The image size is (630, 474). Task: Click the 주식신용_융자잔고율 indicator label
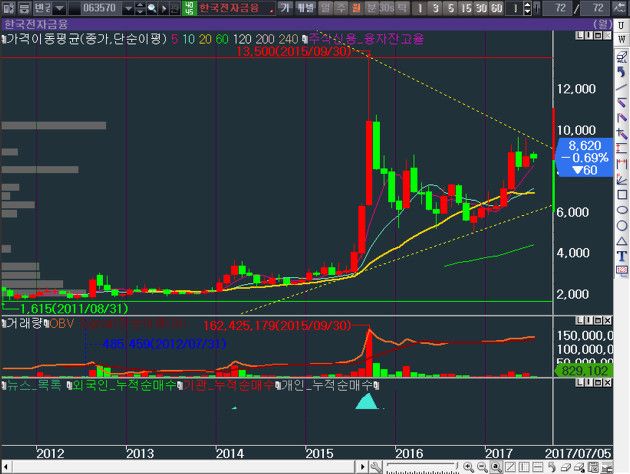click(366, 39)
